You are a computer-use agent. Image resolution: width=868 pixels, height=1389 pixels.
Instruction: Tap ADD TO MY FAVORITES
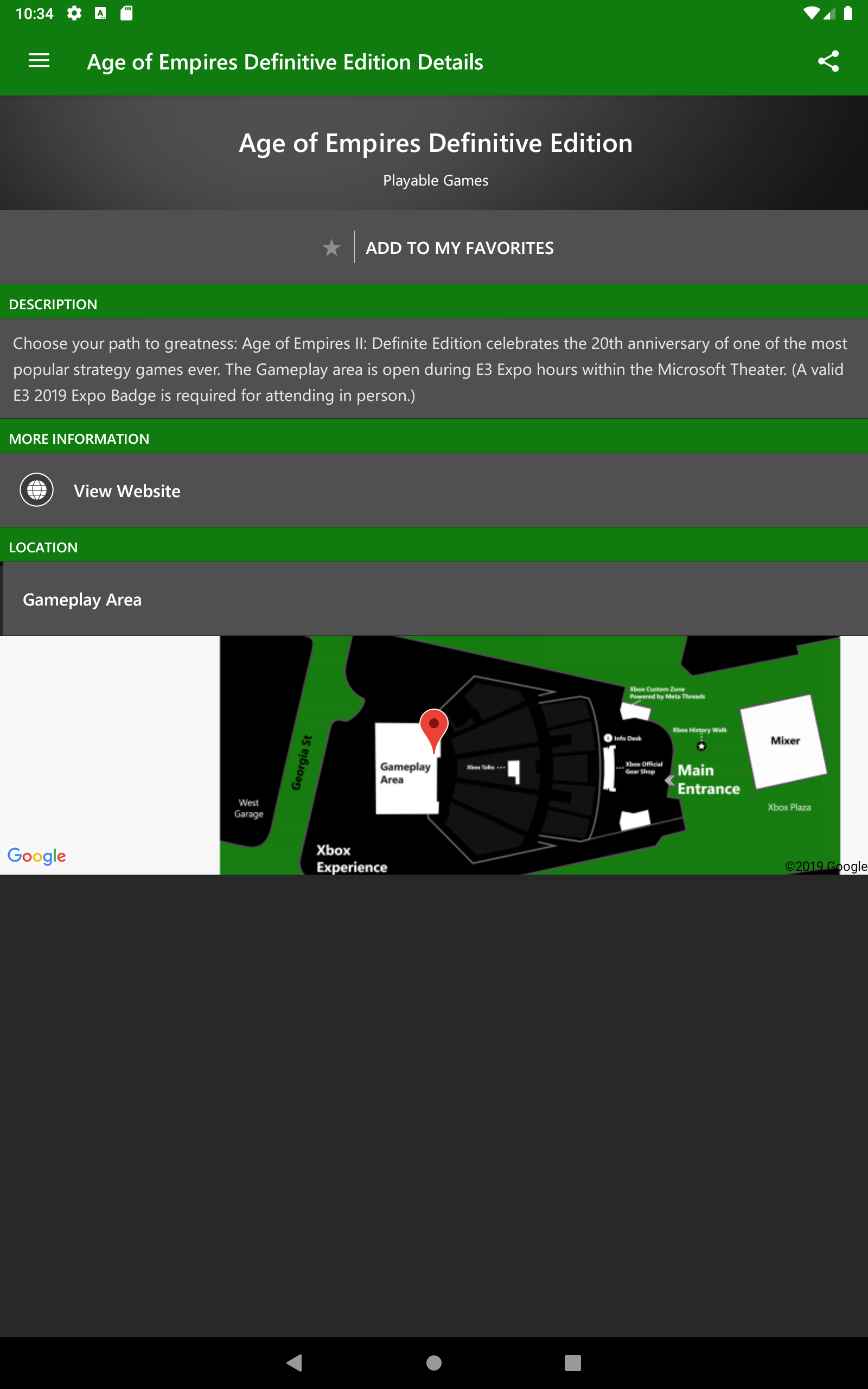[459, 248]
